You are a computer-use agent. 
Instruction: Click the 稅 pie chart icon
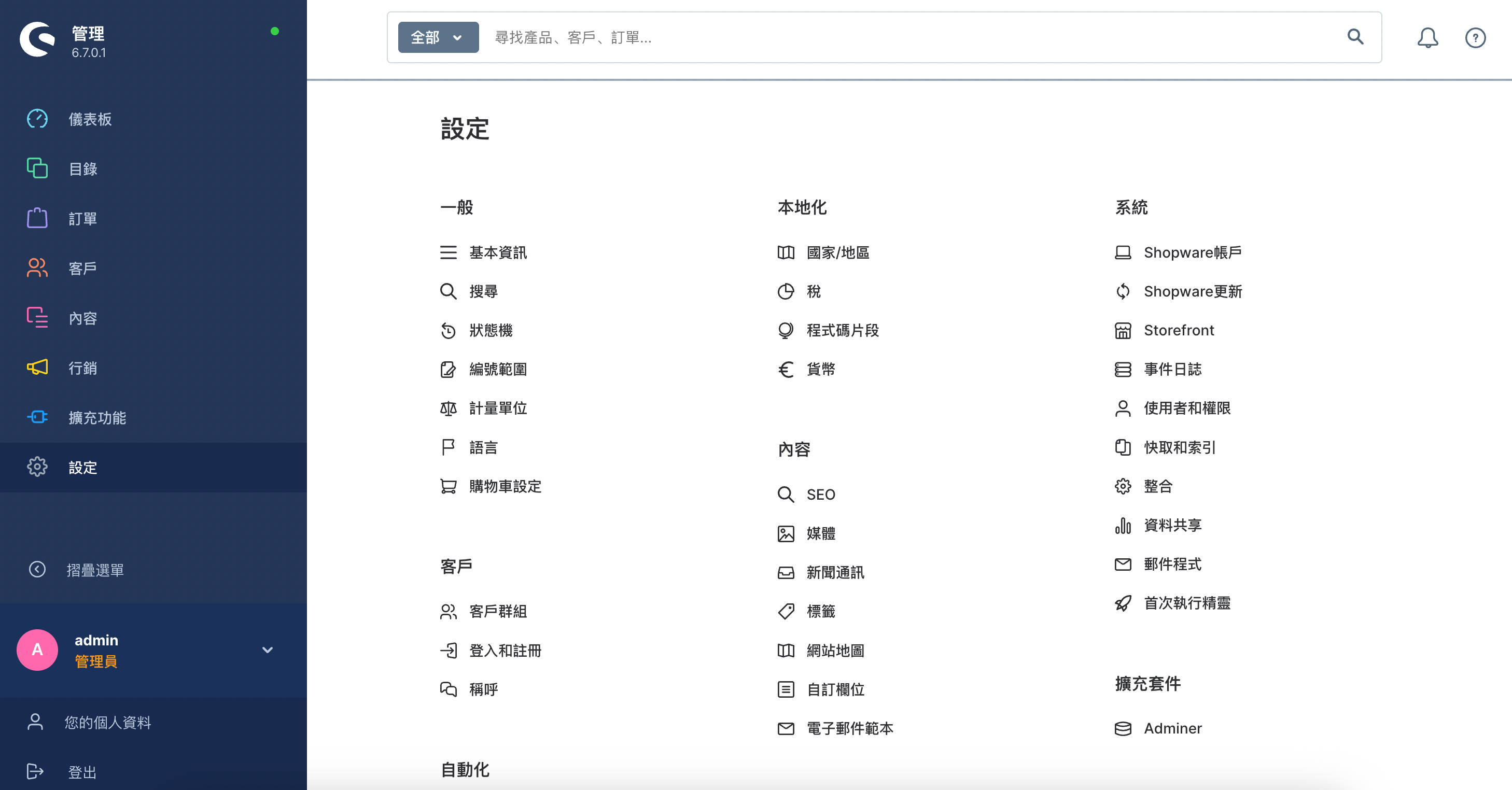tap(786, 291)
